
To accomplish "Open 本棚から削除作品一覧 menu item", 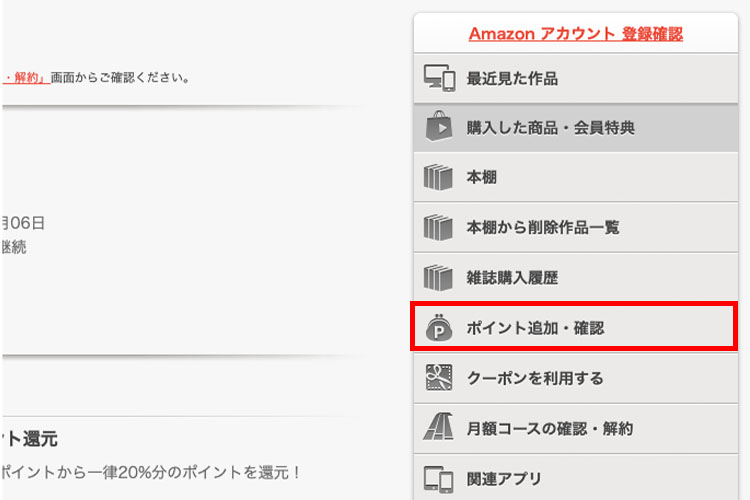I will [543, 228].
